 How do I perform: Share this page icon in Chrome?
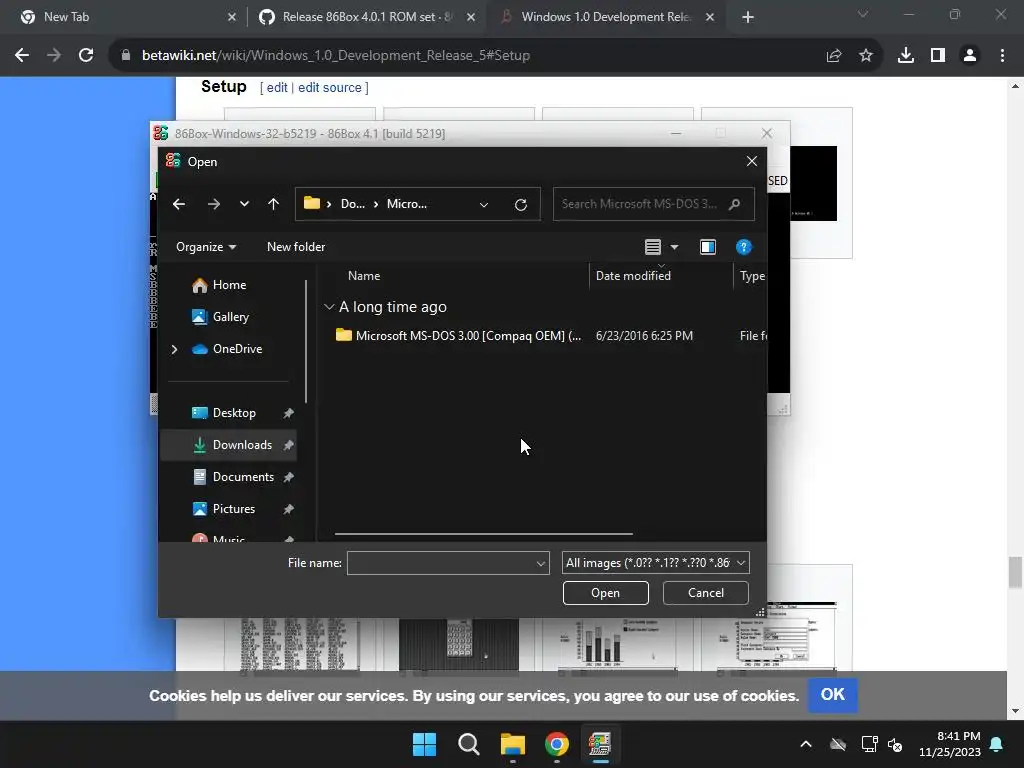[x=834, y=56]
